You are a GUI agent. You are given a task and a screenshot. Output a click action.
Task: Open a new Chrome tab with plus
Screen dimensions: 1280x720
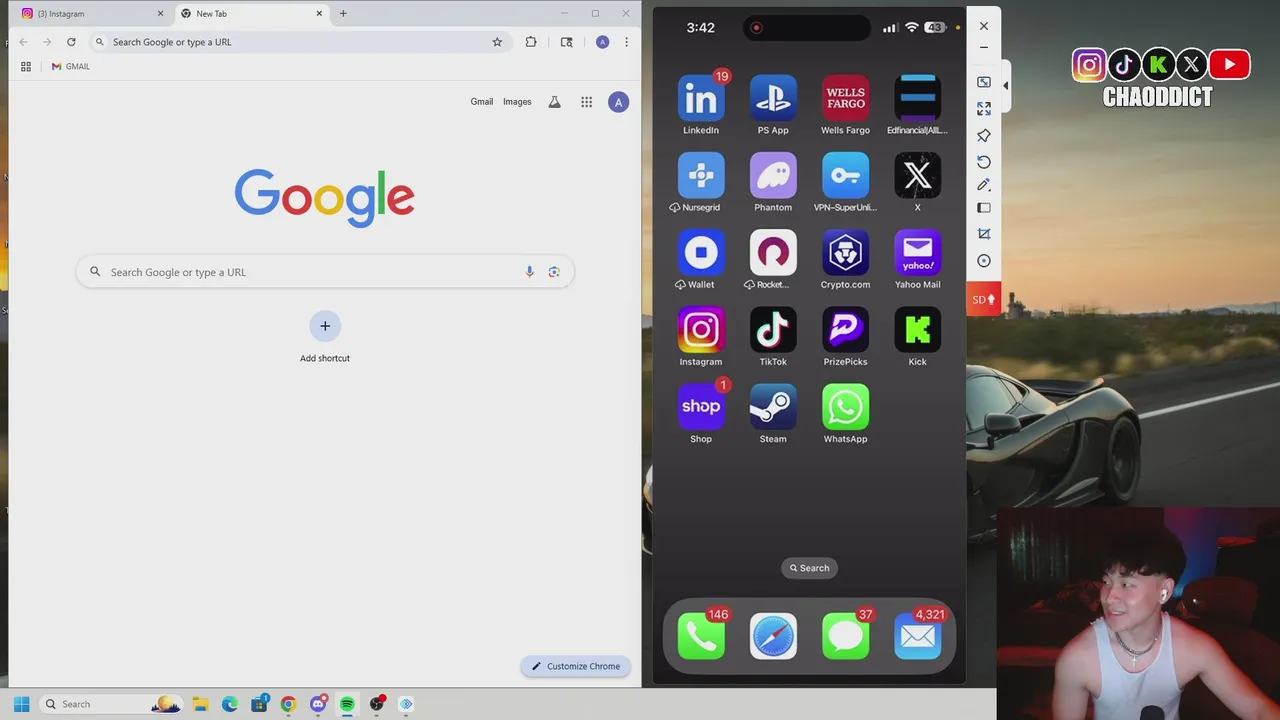343,14
